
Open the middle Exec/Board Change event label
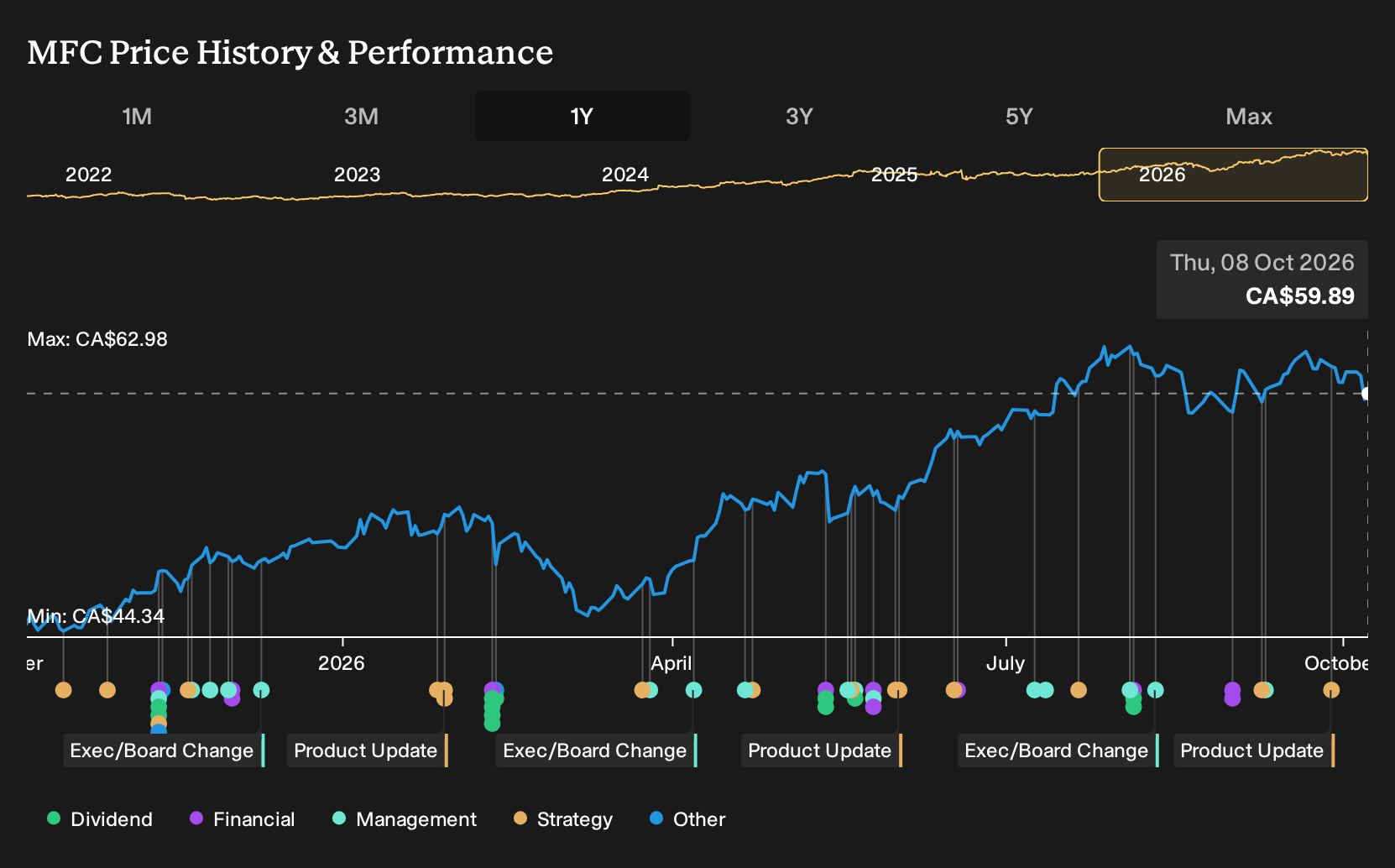pyautogui.click(x=597, y=750)
